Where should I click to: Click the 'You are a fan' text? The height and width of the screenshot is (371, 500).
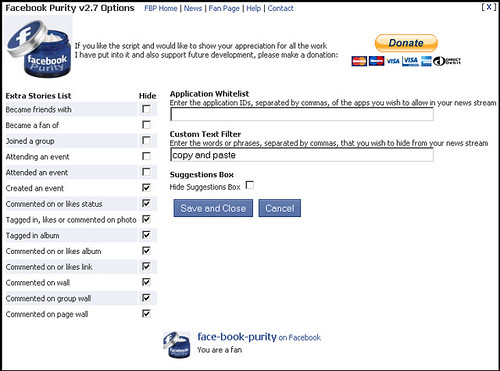220,350
